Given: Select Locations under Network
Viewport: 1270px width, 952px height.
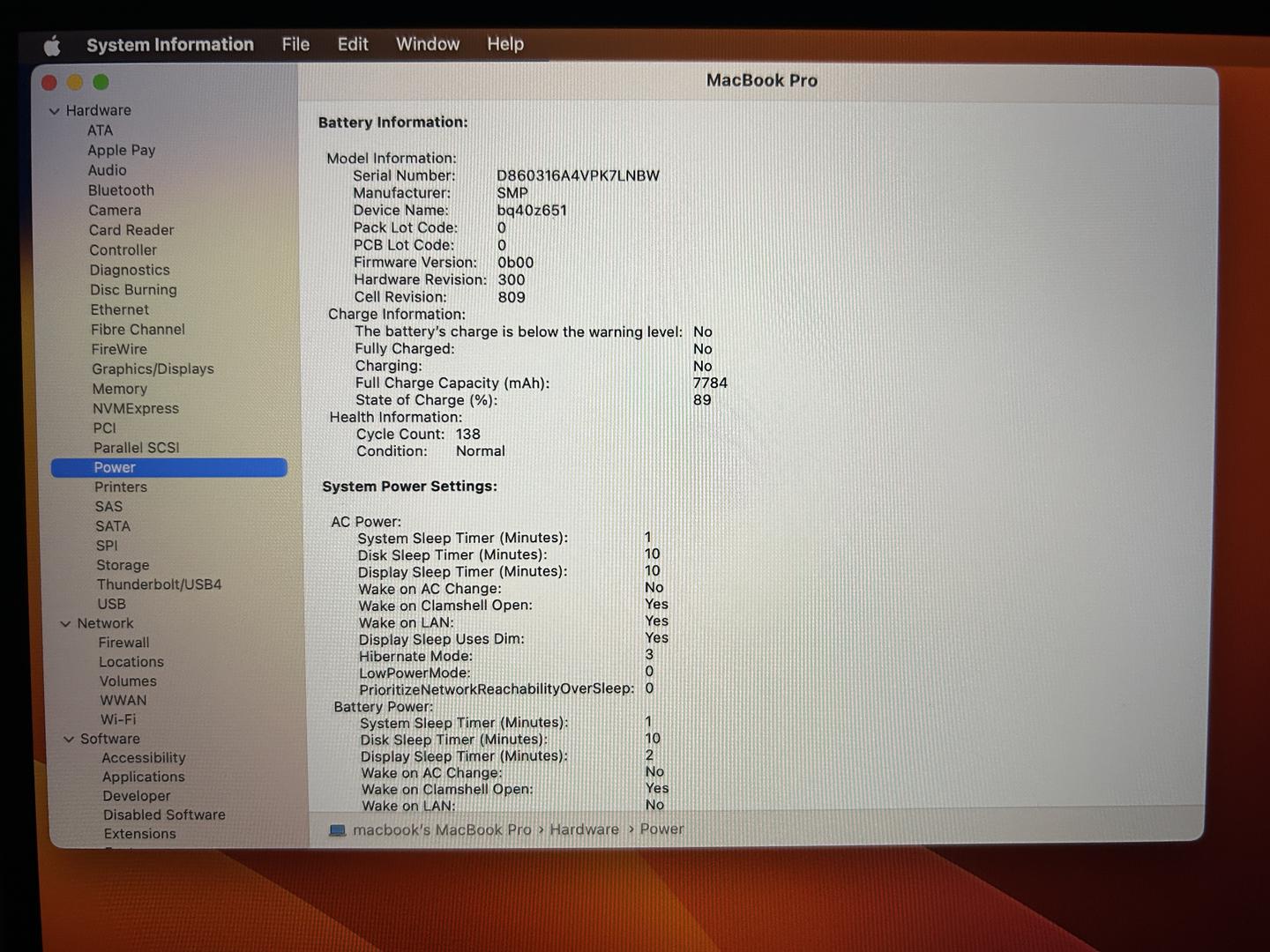Looking at the screenshot, I should (x=131, y=662).
